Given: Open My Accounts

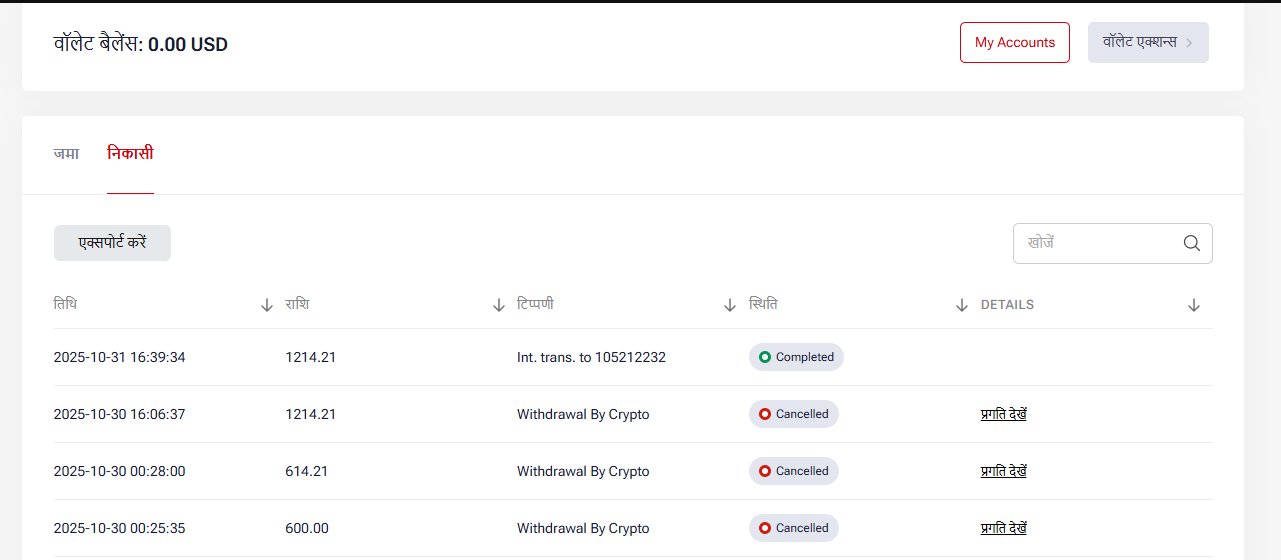Looking at the screenshot, I should [1014, 42].
